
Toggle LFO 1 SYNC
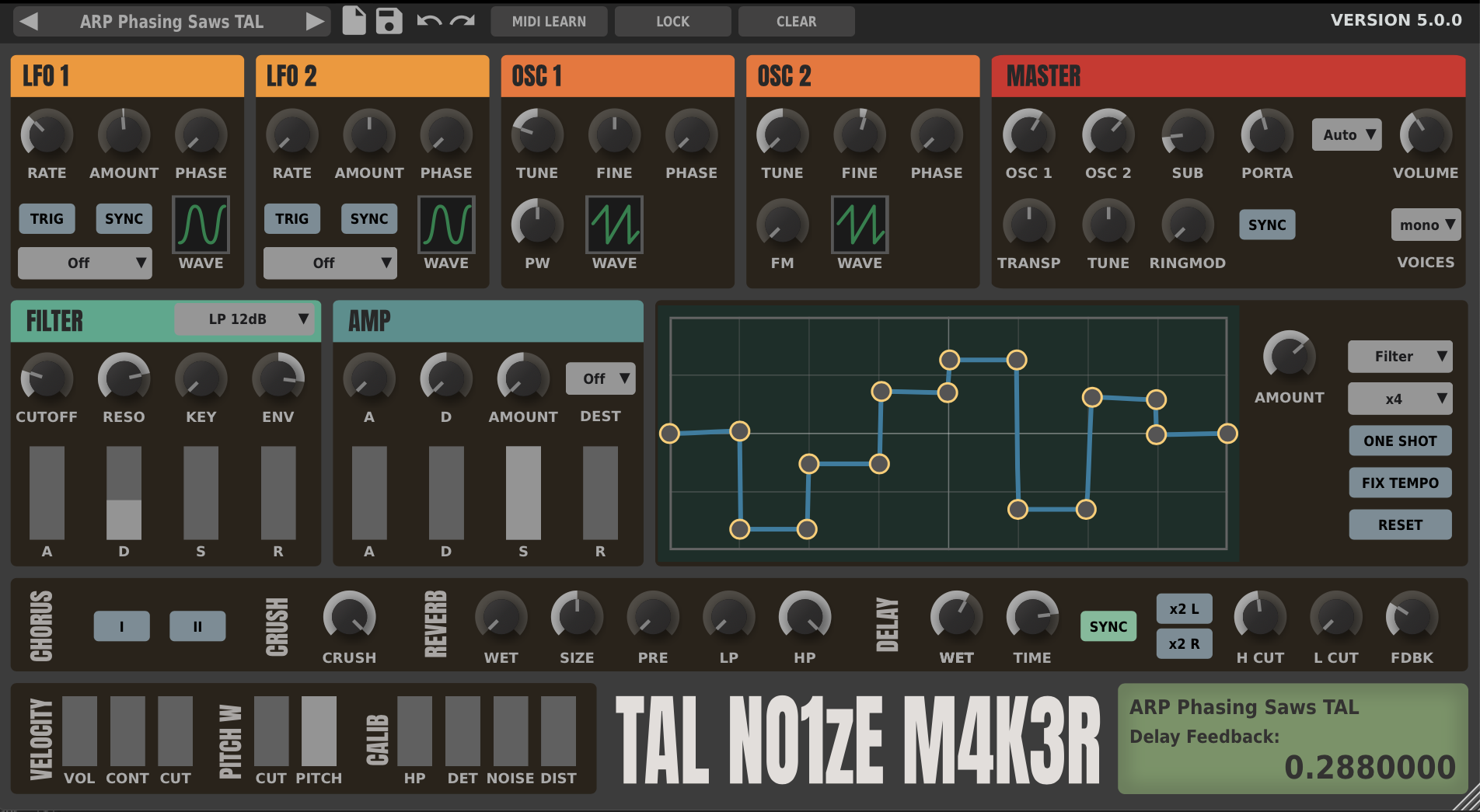[124, 219]
